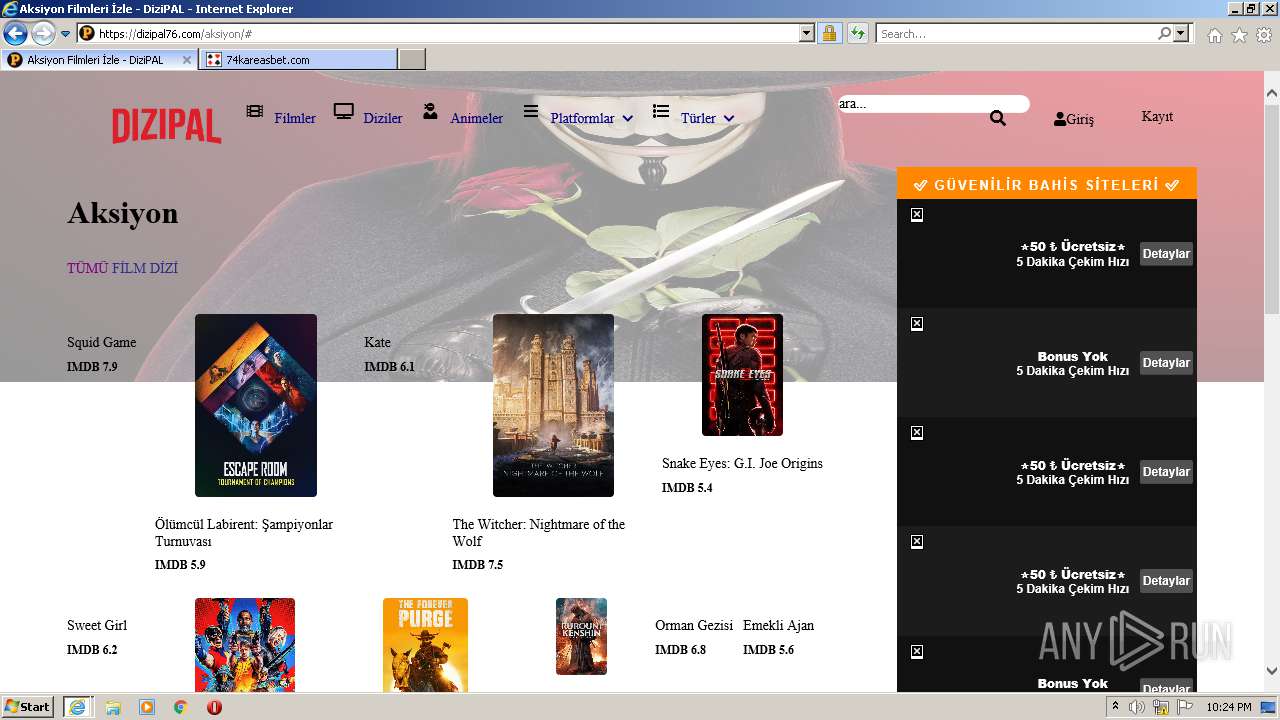1280x720 pixels.
Task: Click the IE search box
Action: 1016,34
